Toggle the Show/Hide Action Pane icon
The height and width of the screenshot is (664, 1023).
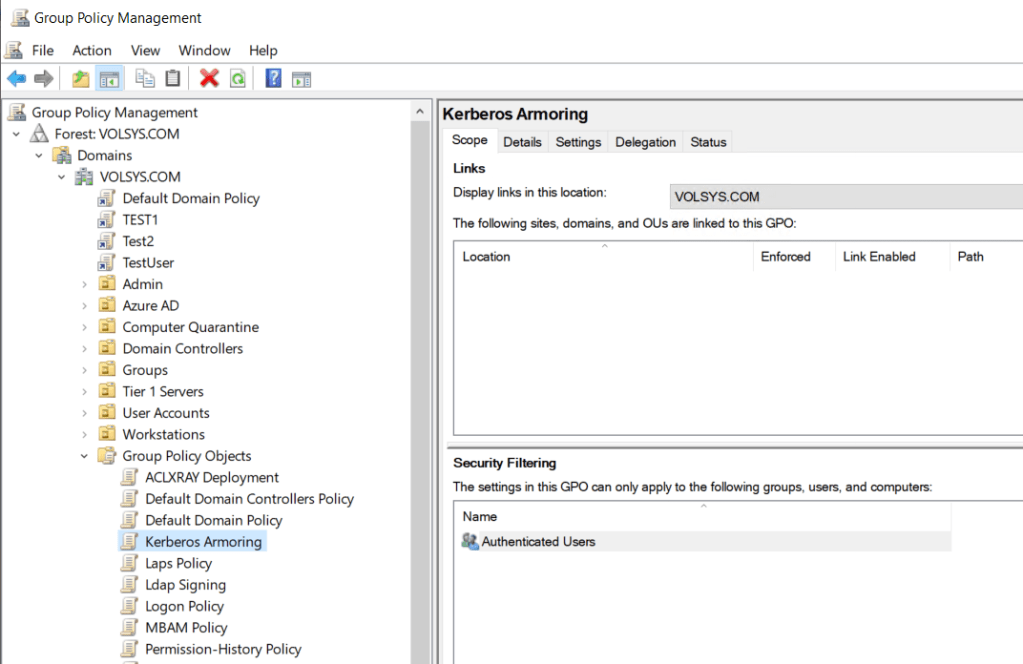(x=301, y=79)
